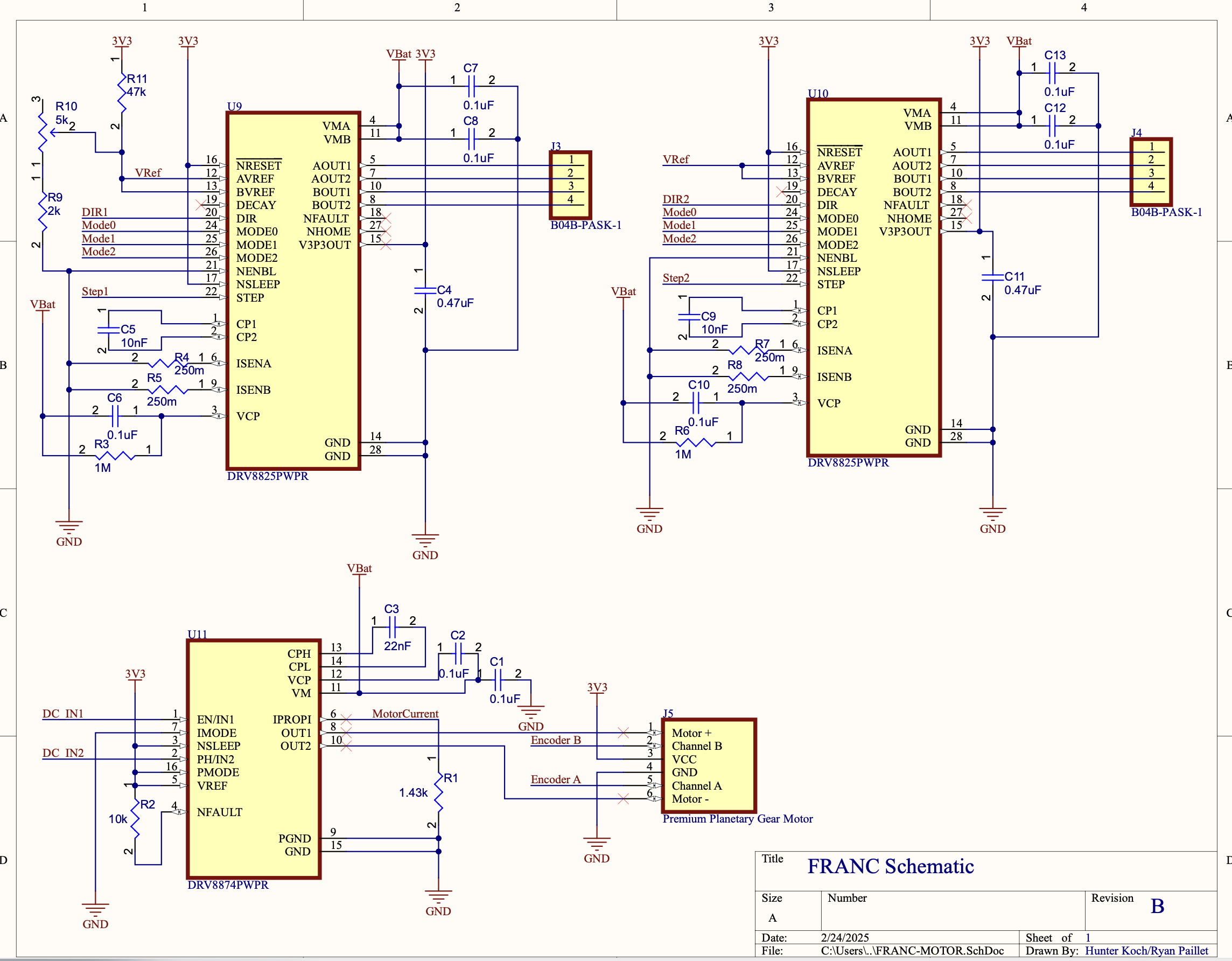1232x961 pixels.
Task: Click the C3 22nF capacitor symbol
Action: coord(393,627)
